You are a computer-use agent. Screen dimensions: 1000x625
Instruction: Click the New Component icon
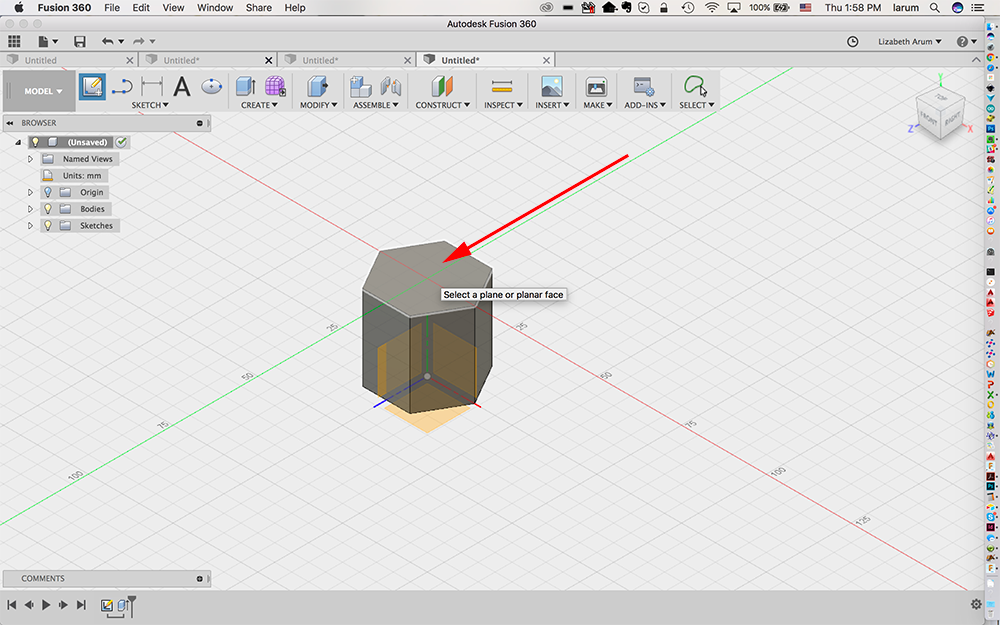tap(361, 87)
